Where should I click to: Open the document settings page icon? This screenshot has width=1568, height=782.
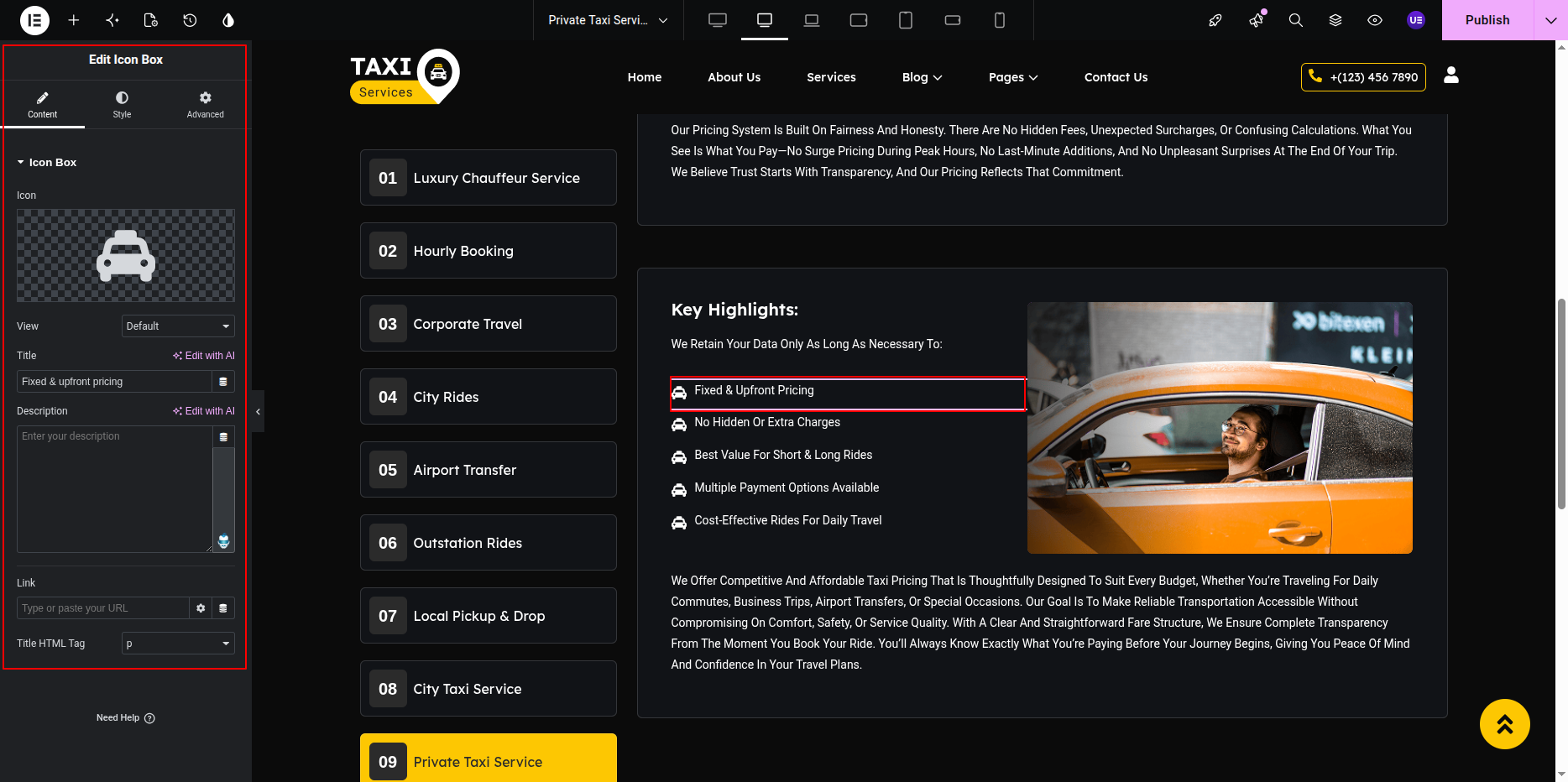tap(151, 20)
